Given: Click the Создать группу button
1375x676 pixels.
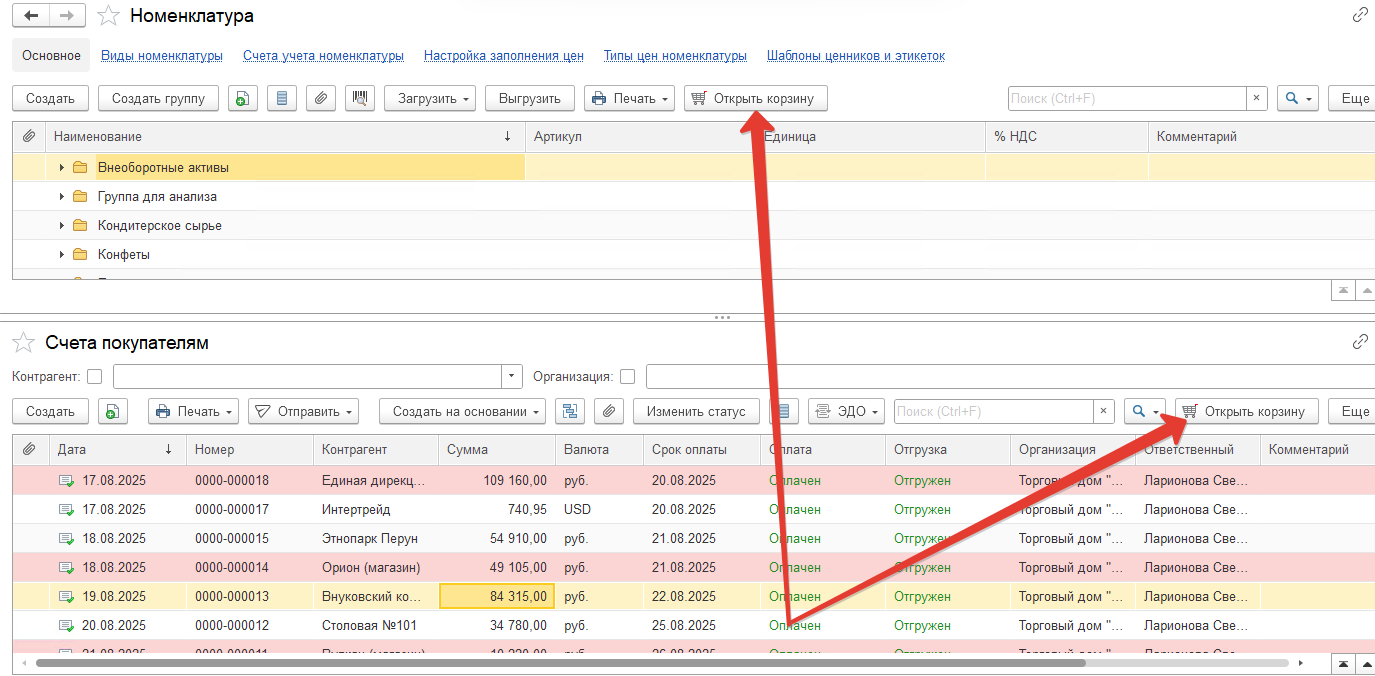Looking at the screenshot, I should [158, 98].
